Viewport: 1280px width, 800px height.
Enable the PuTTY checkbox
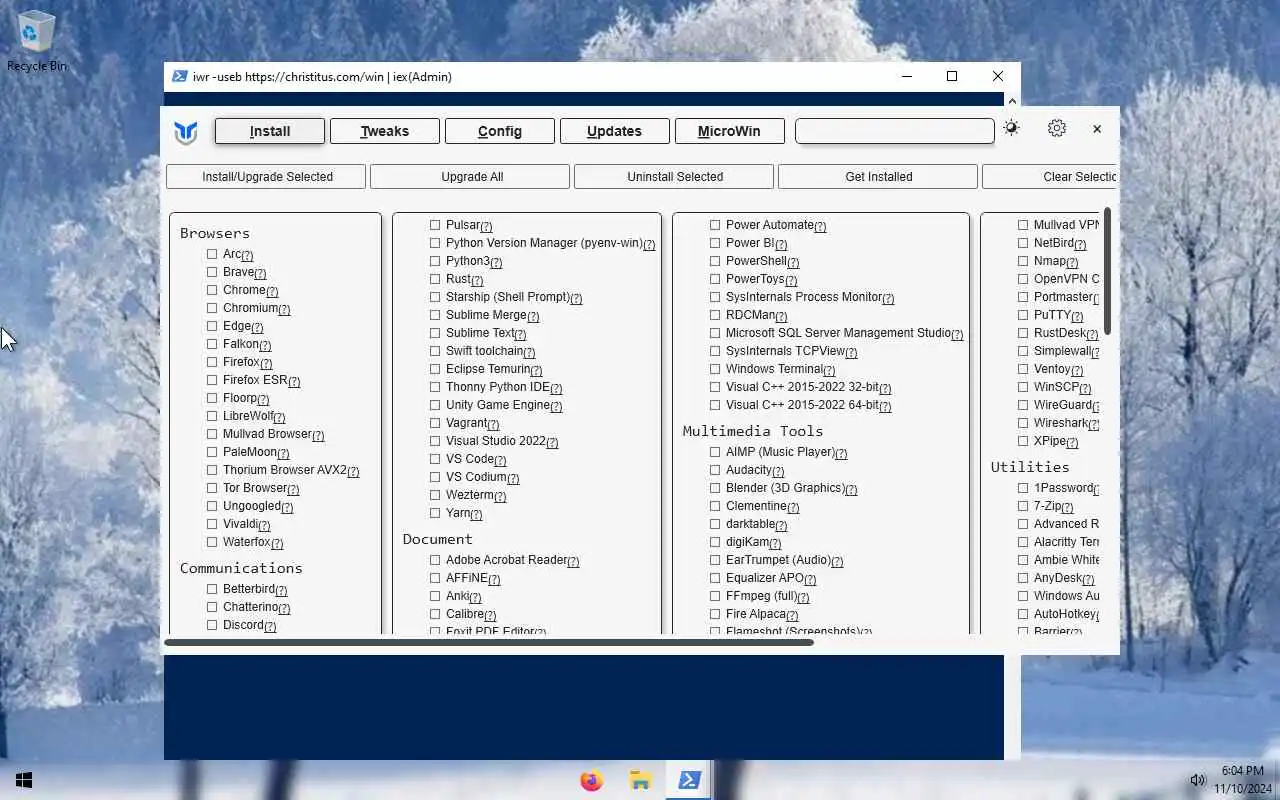pyautogui.click(x=1023, y=315)
